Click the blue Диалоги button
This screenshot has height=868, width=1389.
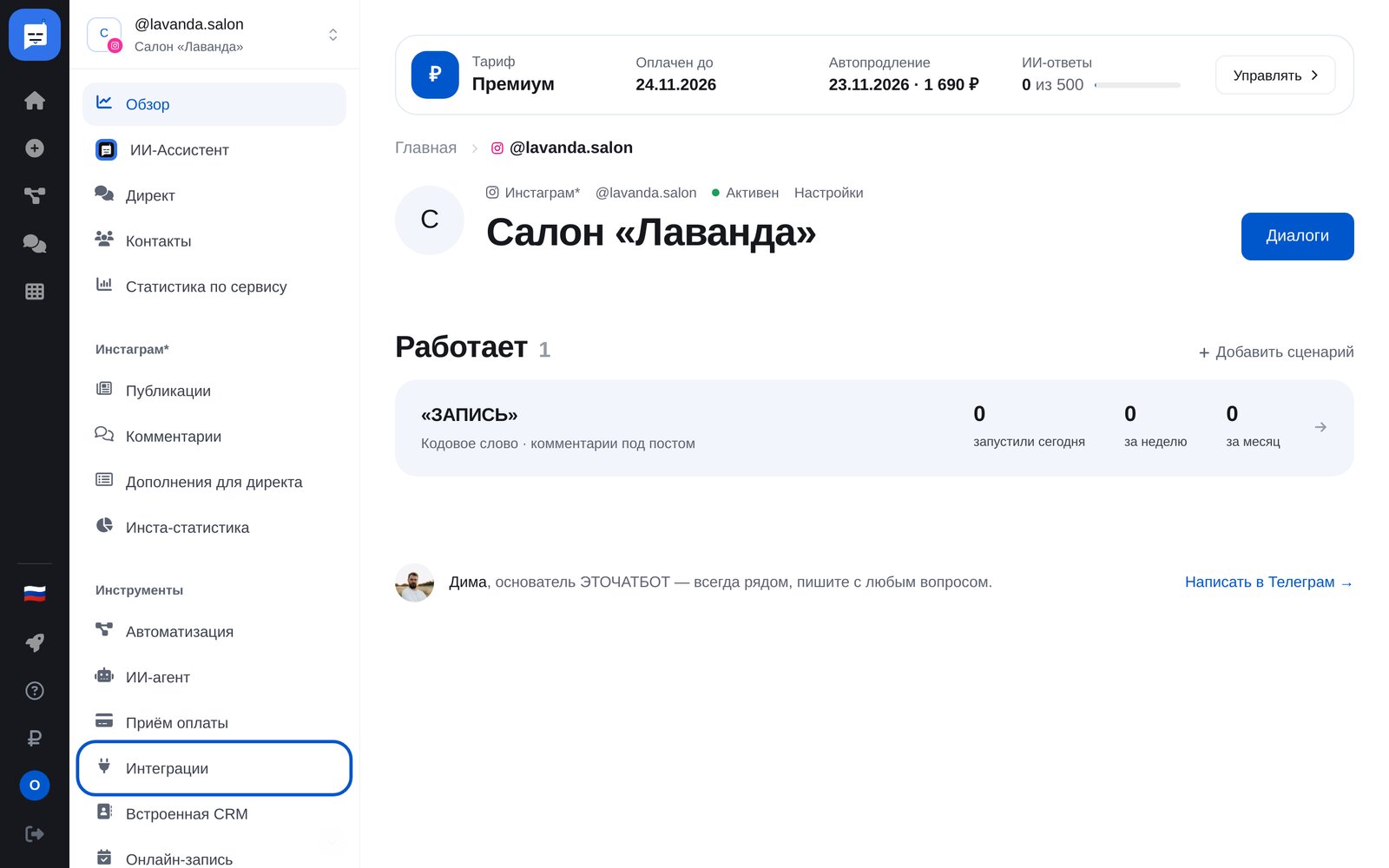pos(1298,236)
